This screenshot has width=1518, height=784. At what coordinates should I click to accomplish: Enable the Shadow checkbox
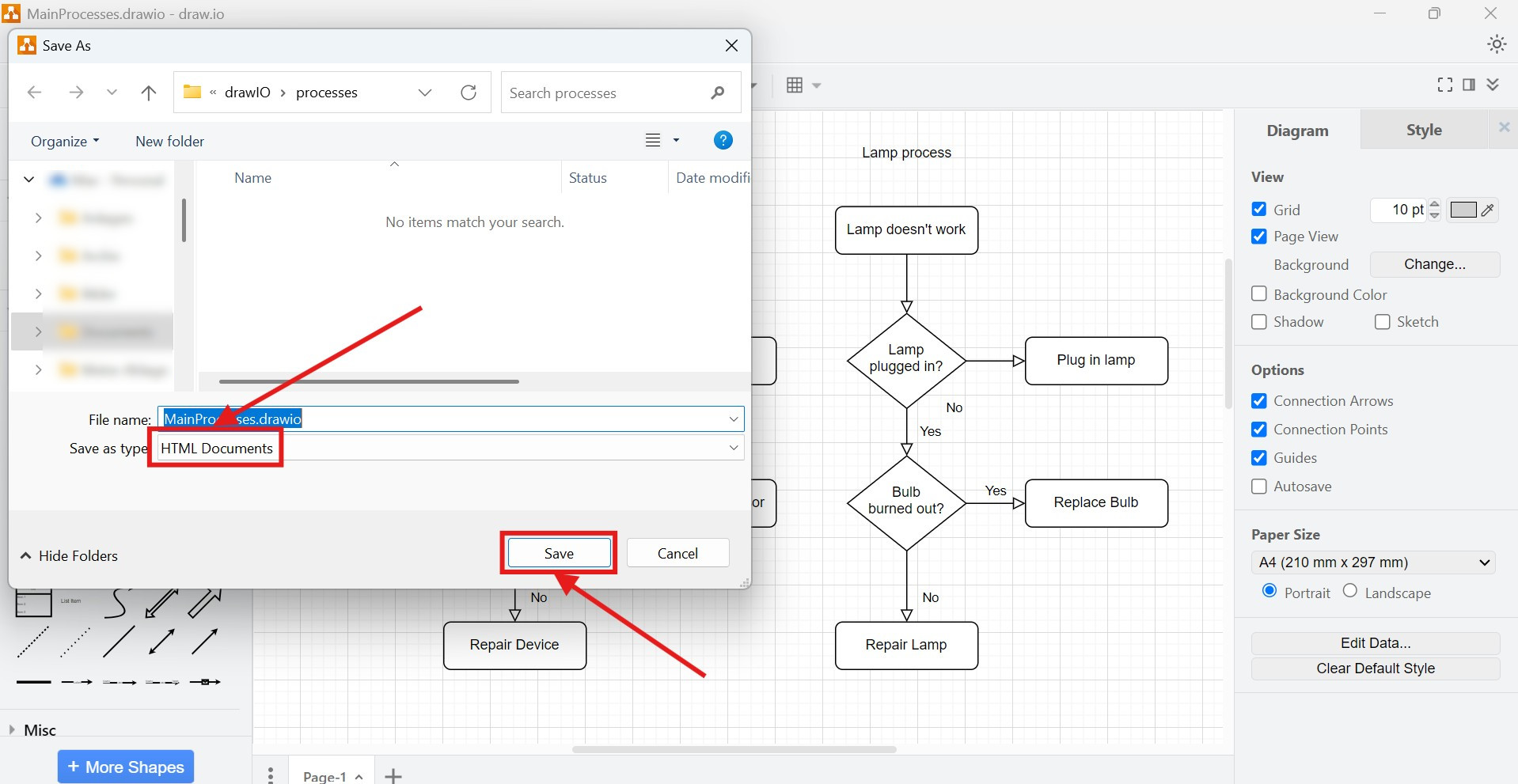pyautogui.click(x=1258, y=322)
